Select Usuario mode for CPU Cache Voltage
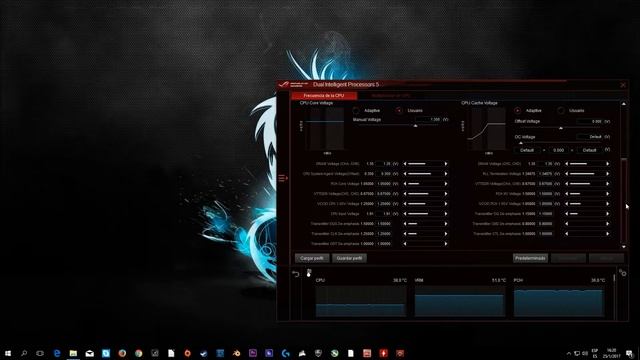Image resolution: width=640 pixels, height=360 pixels. point(561,111)
